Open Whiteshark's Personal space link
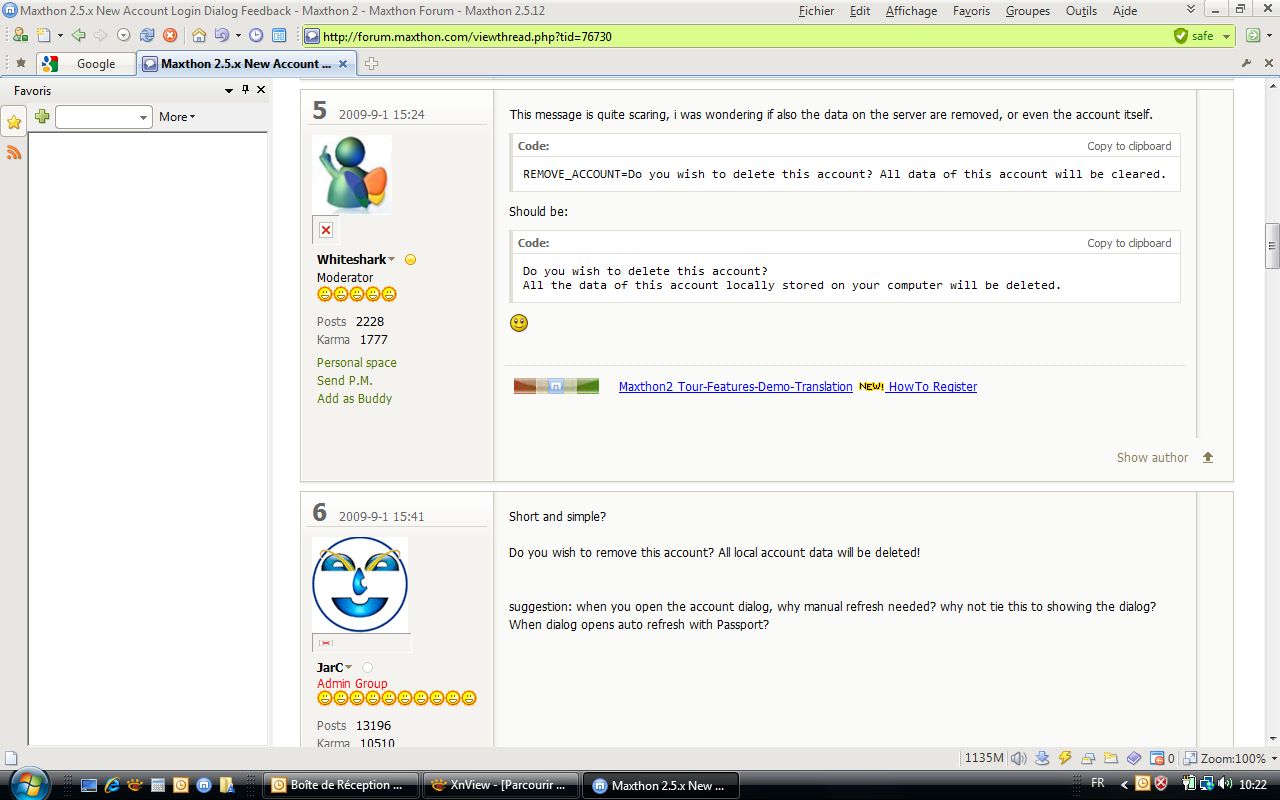This screenshot has width=1280, height=800. 357,362
